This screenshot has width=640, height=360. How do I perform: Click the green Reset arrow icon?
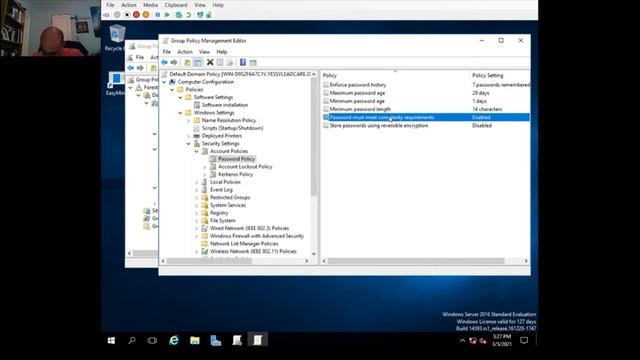[x=167, y=15]
